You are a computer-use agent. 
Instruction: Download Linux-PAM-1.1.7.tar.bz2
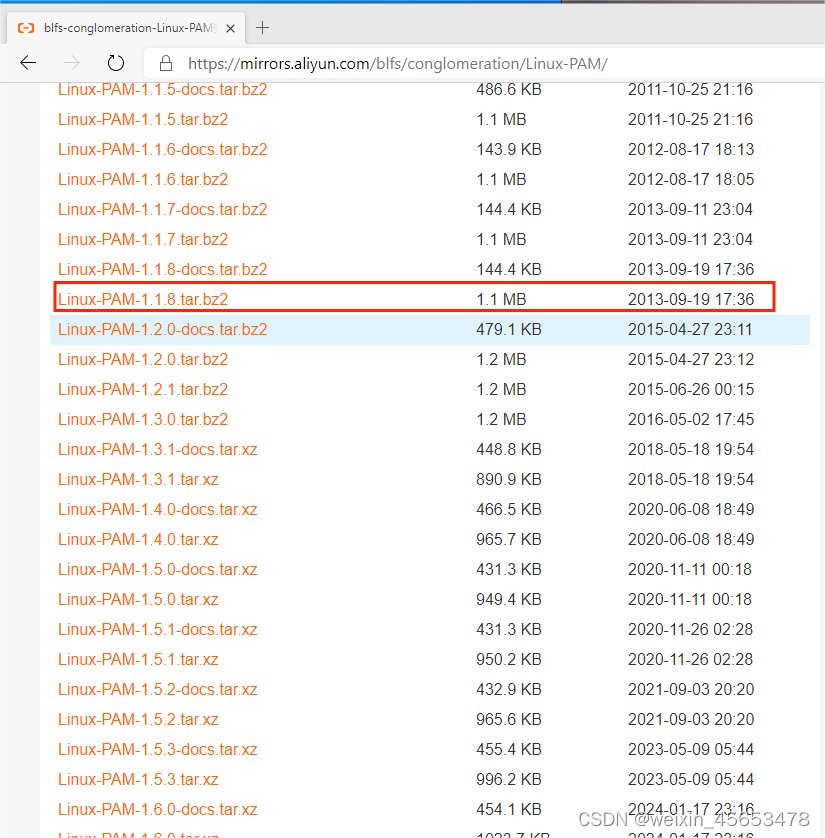(143, 239)
